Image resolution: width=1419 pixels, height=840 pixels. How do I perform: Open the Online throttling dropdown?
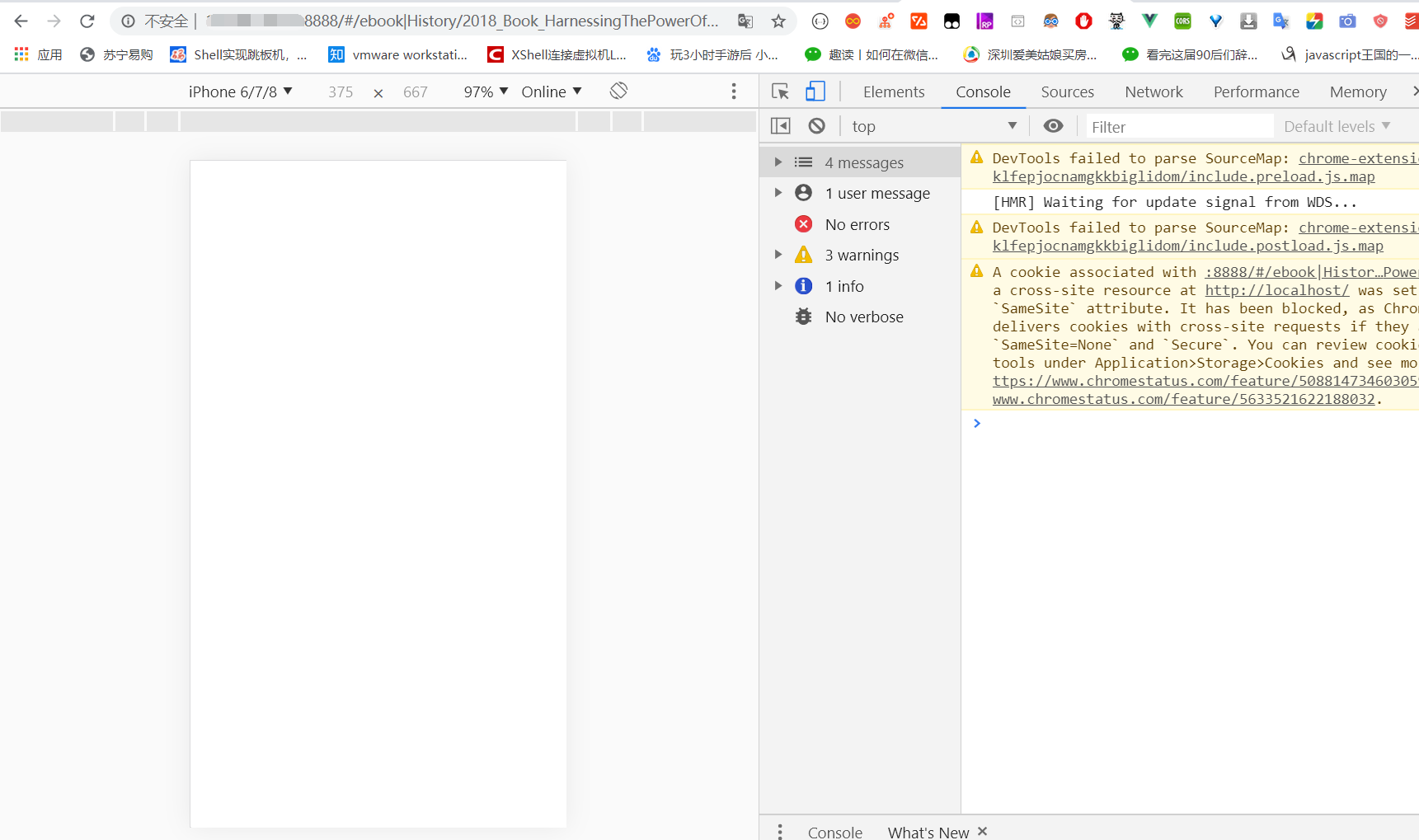552,92
